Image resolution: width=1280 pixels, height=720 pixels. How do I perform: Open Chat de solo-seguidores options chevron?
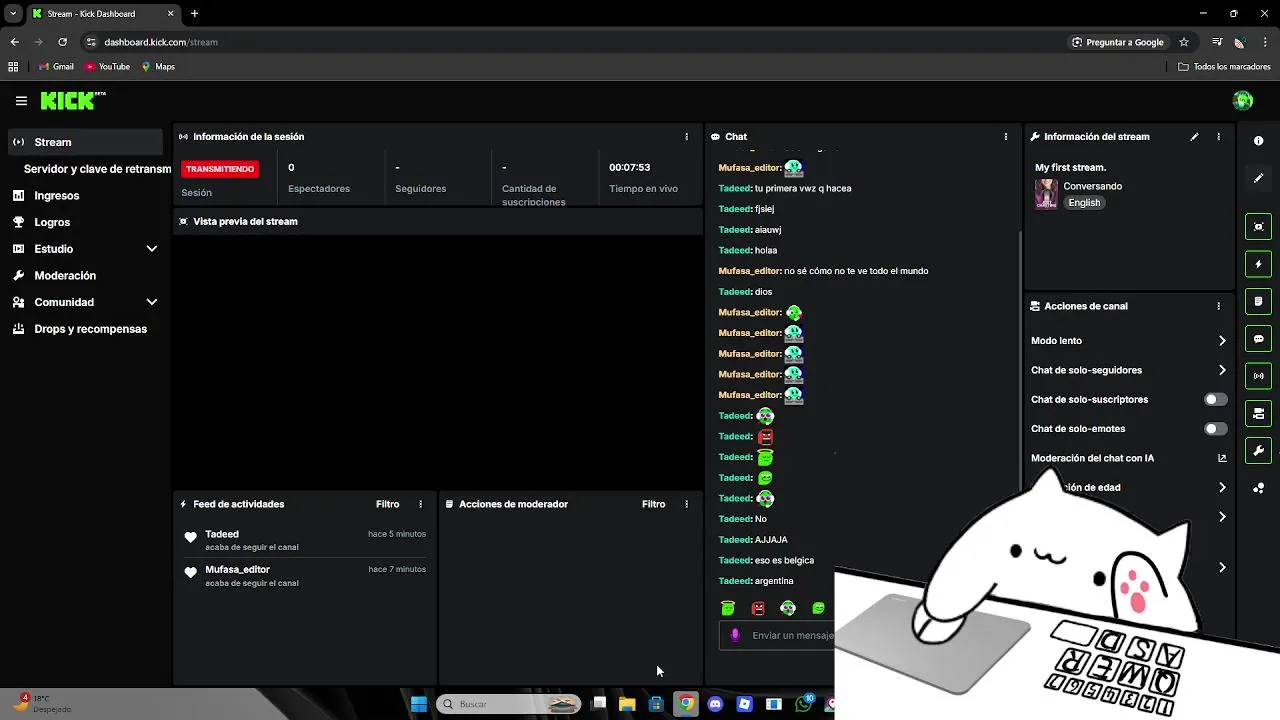[x=1222, y=370]
